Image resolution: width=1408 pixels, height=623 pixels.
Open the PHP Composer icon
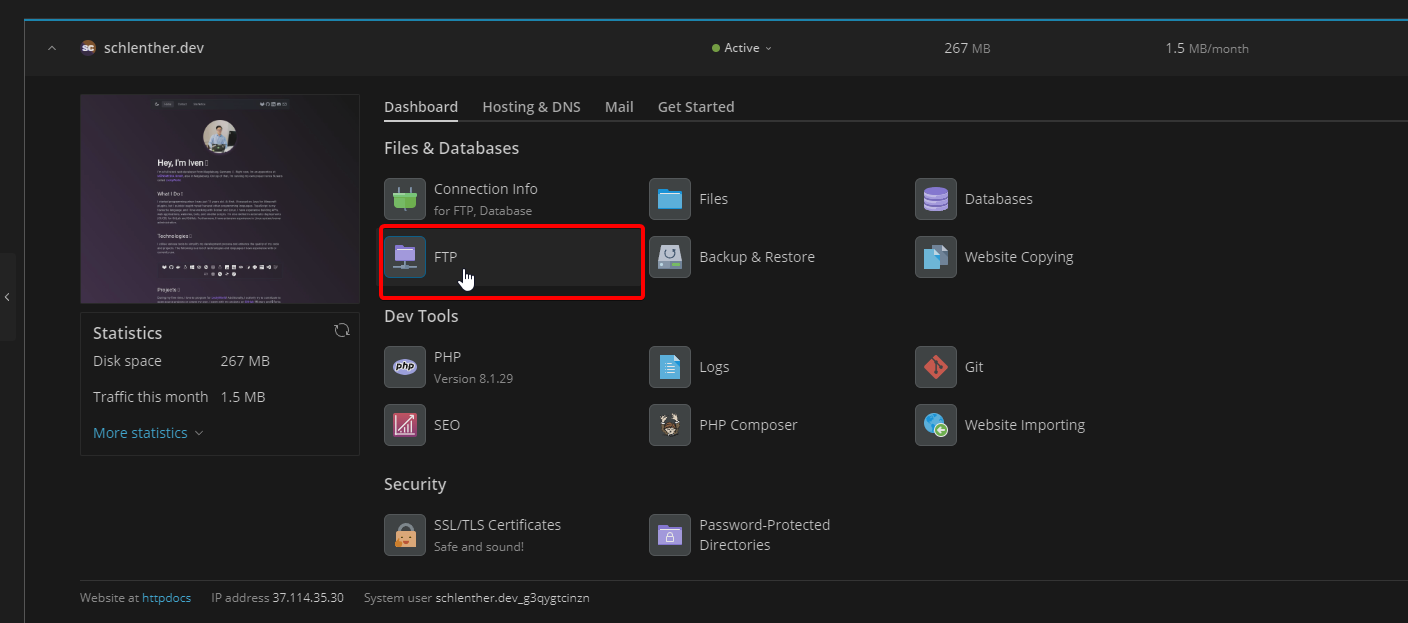tap(670, 425)
